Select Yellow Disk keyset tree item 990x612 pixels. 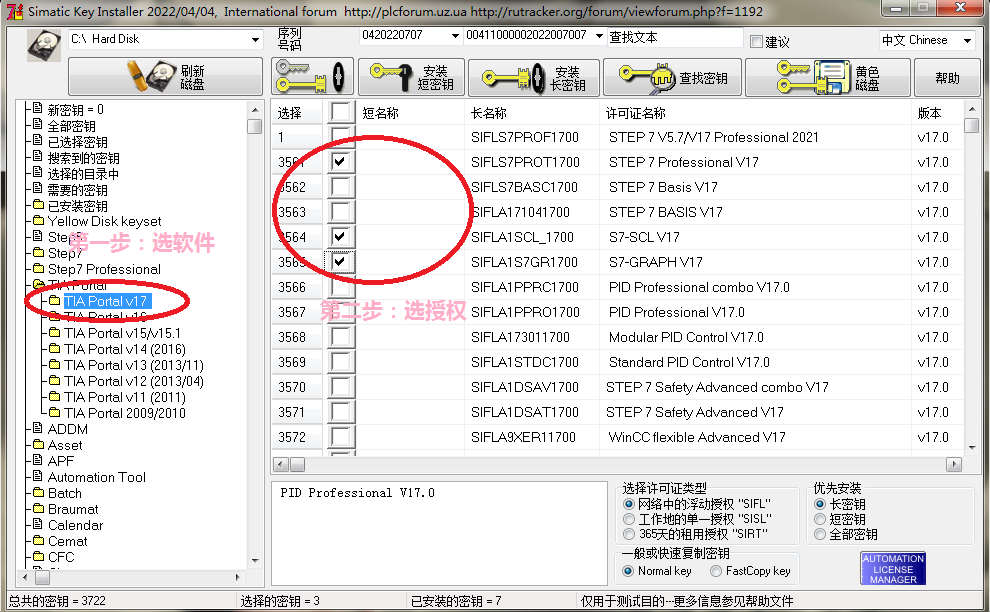(x=104, y=221)
